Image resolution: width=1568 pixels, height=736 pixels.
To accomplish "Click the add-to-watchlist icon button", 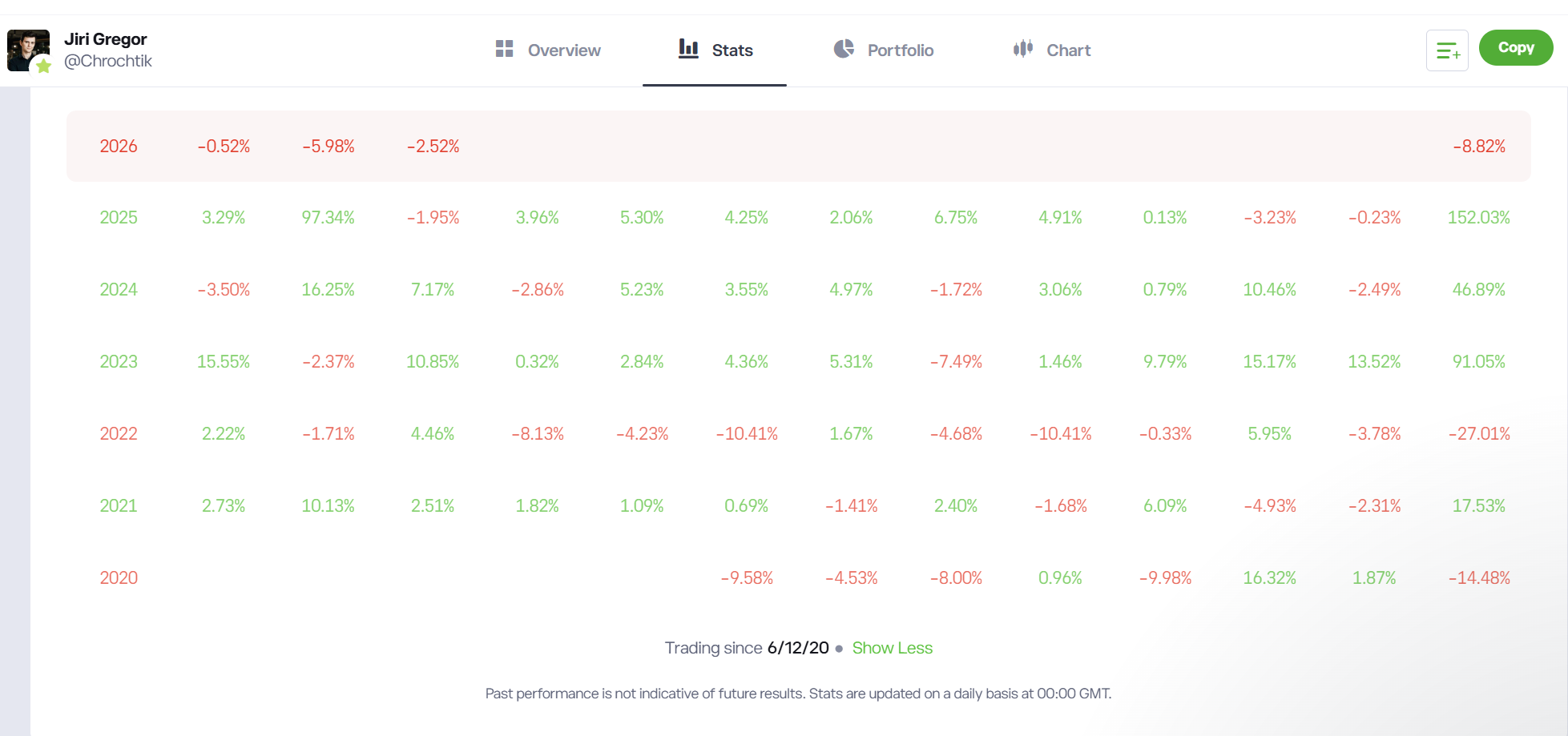I will click(x=1447, y=50).
